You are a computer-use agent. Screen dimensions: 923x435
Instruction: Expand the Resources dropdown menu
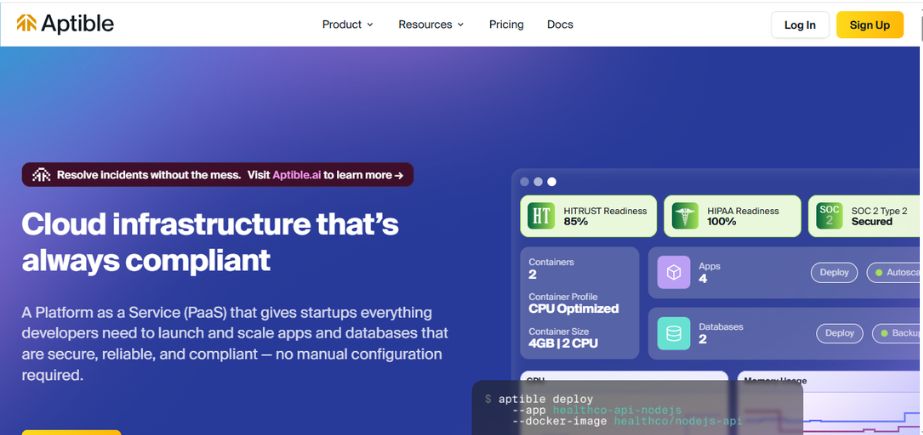coord(431,25)
